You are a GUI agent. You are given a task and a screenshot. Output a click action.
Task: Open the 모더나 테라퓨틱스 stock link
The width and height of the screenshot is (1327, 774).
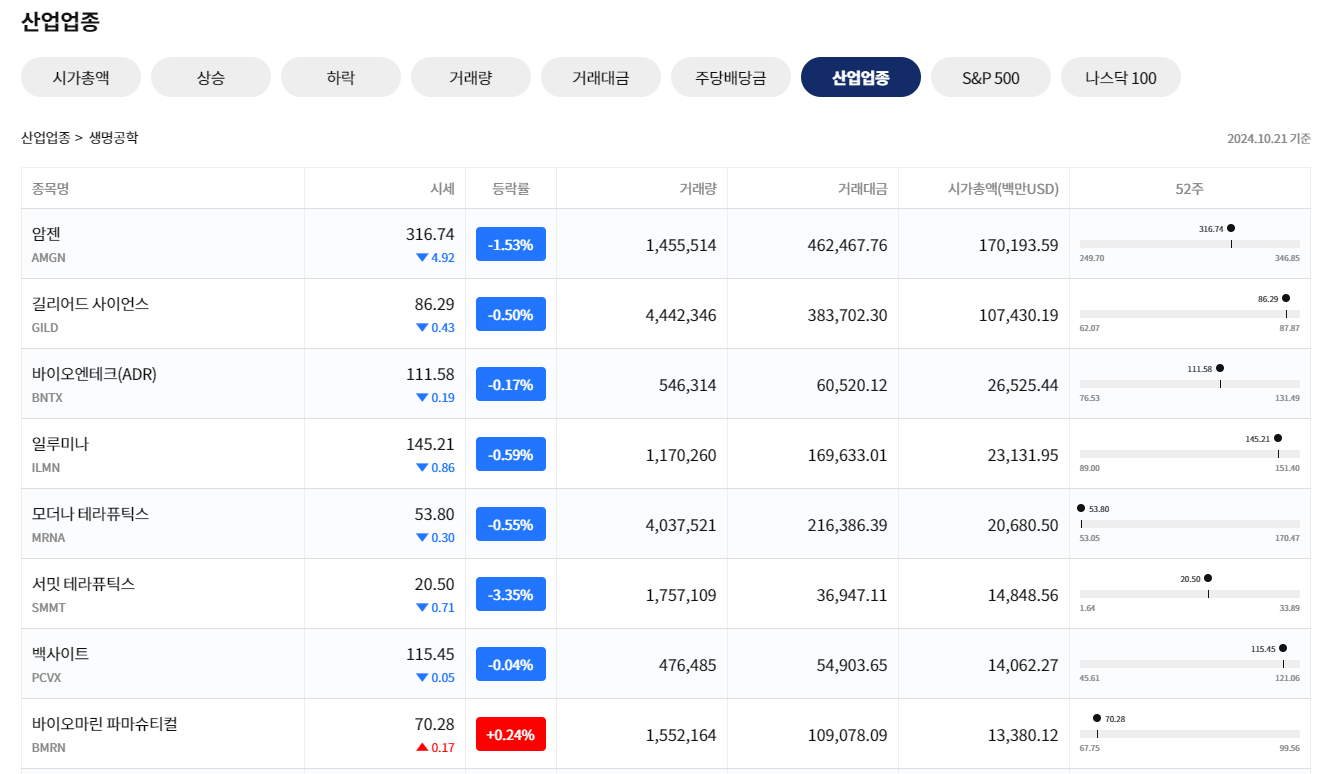(x=90, y=514)
